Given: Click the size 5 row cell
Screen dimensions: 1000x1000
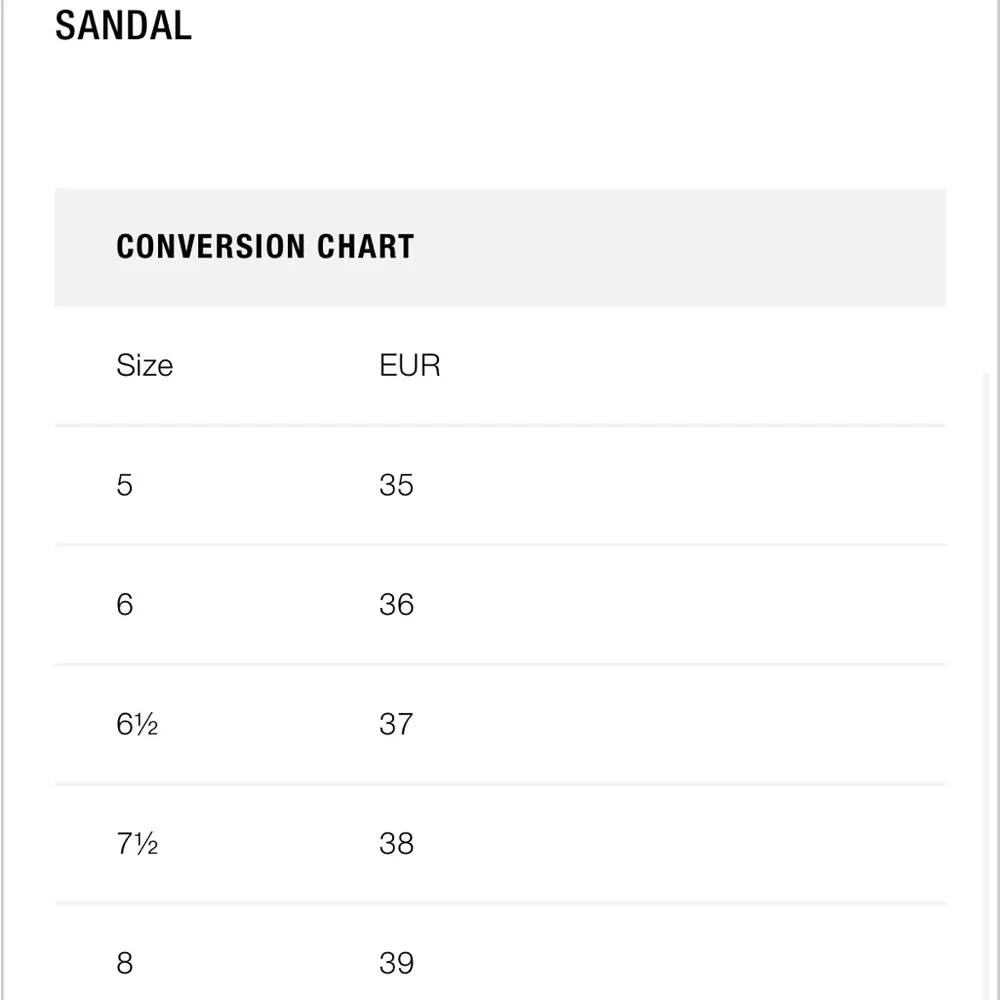Looking at the screenshot, I should [x=124, y=485].
